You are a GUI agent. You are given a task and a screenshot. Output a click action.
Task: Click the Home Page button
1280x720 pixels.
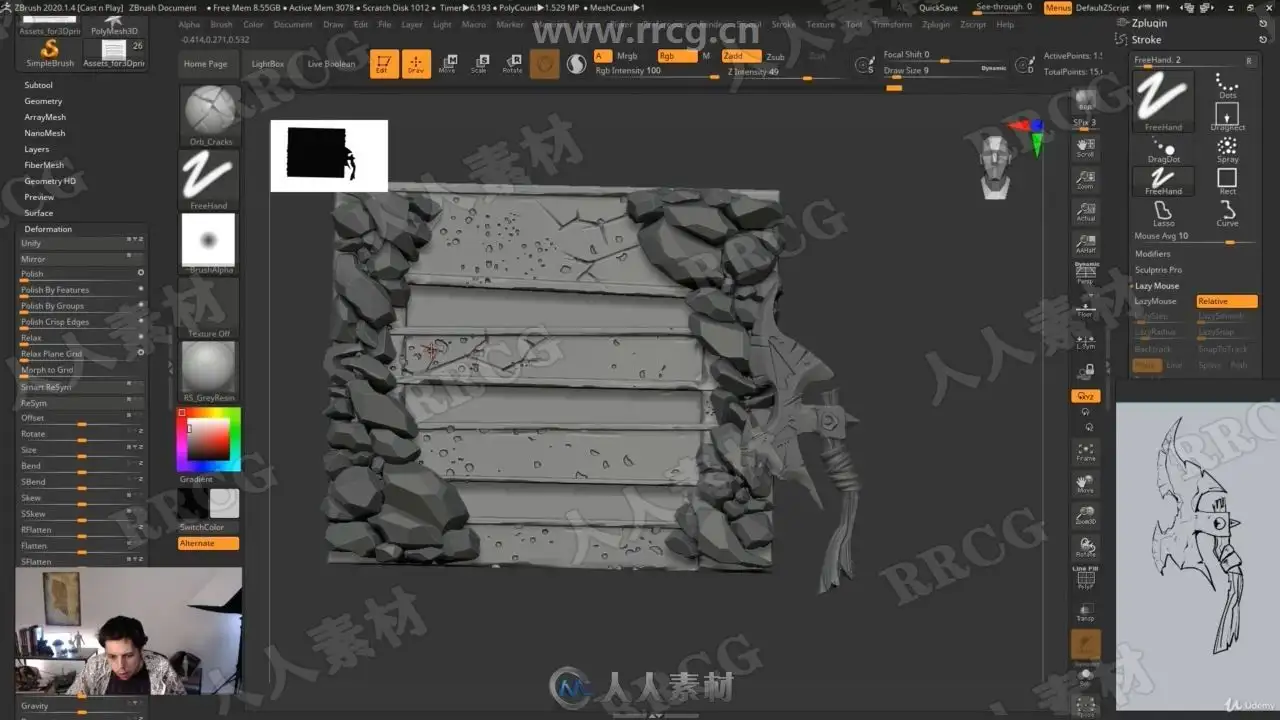[x=205, y=64]
